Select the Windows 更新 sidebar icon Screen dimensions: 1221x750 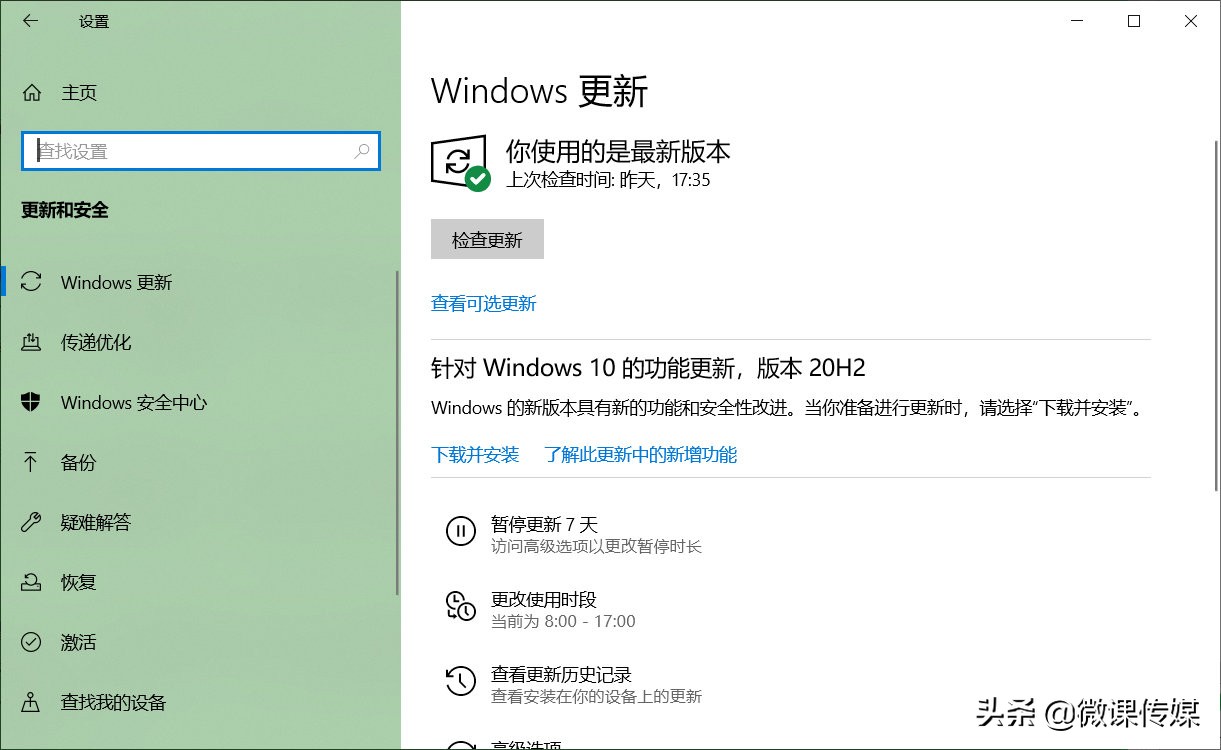tap(31, 282)
